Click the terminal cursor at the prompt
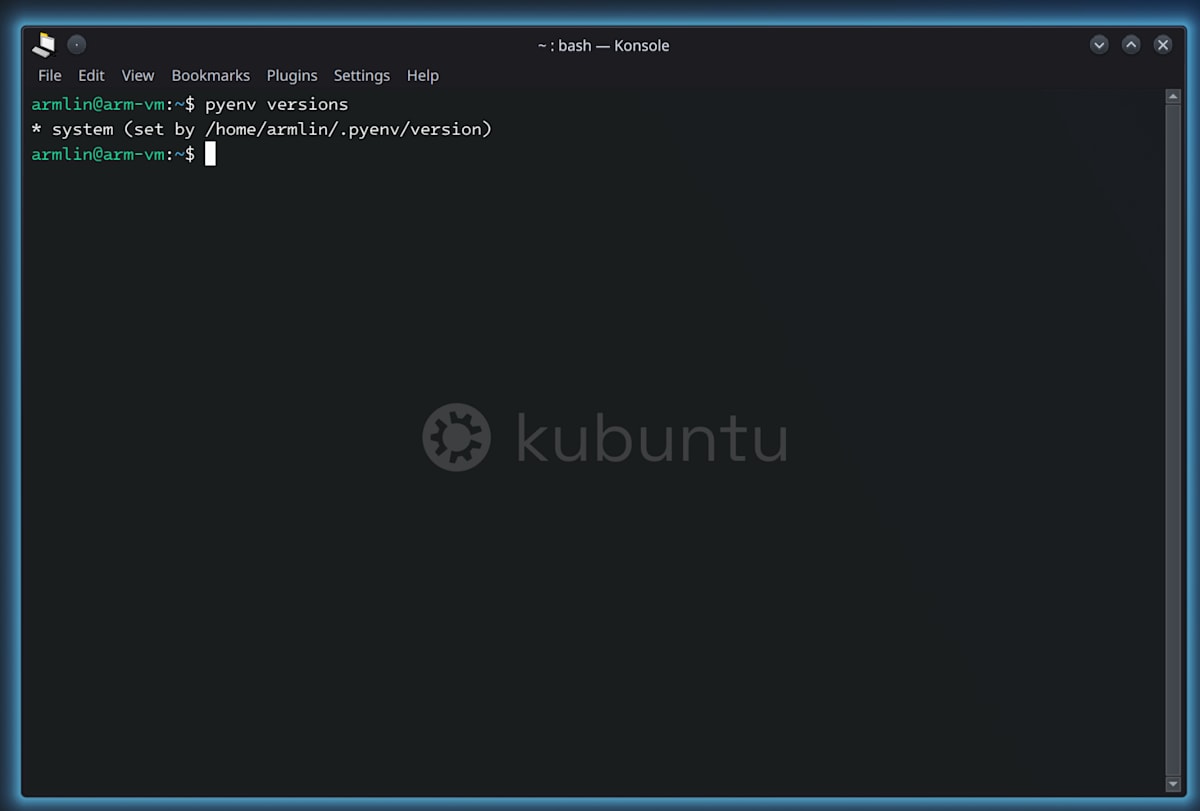 pos(210,154)
